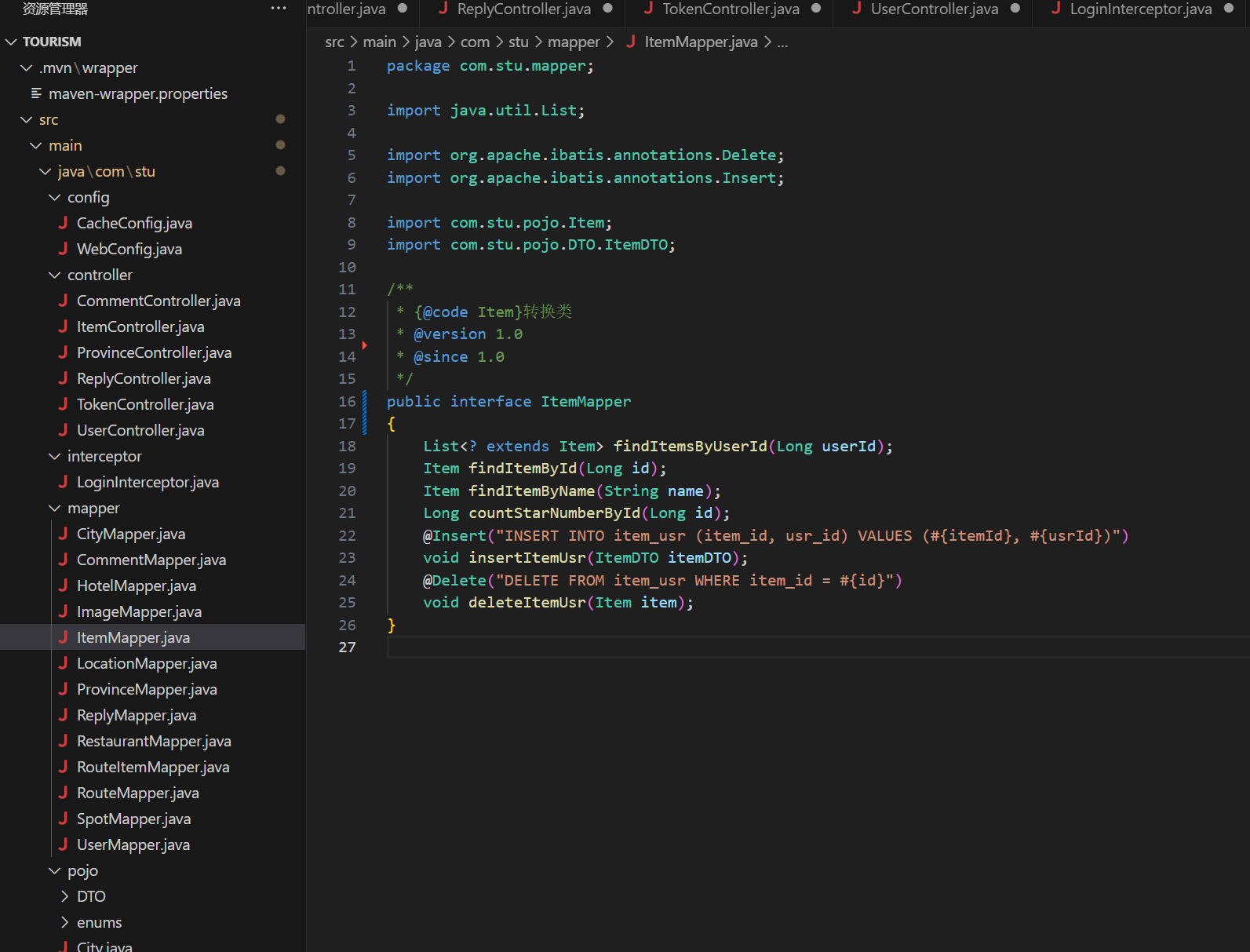Click Java icon of ReplyController.java tab
Image resolution: width=1250 pixels, height=952 pixels.
(443, 9)
